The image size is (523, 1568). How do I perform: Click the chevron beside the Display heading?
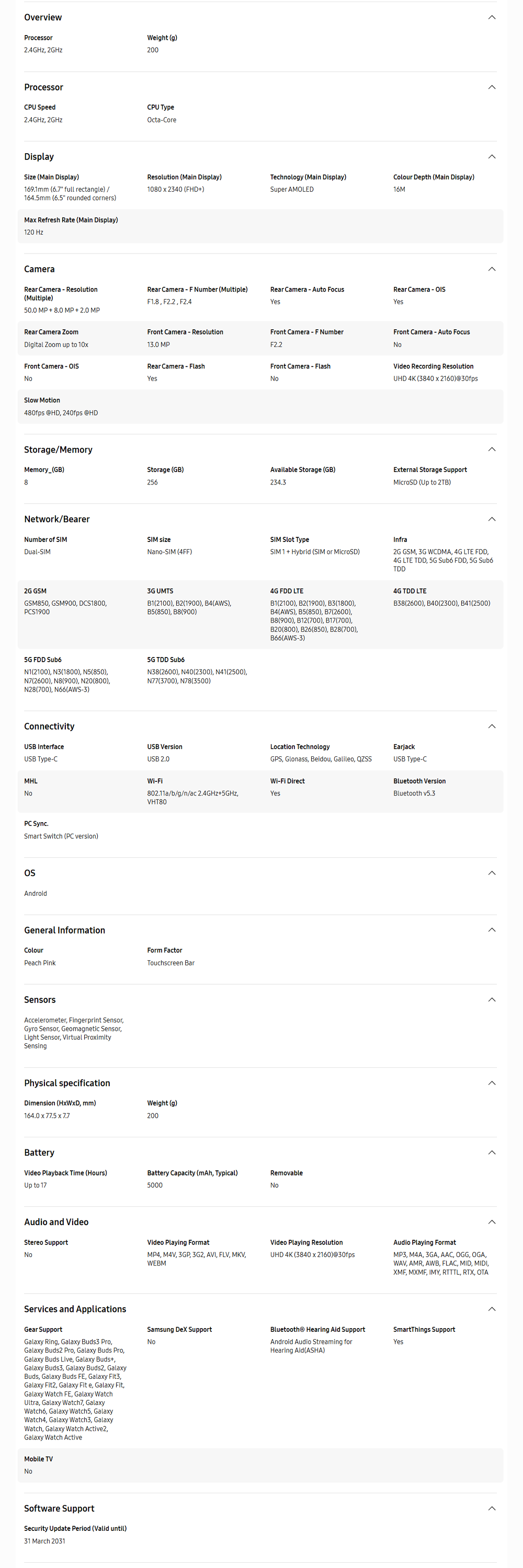(x=492, y=156)
